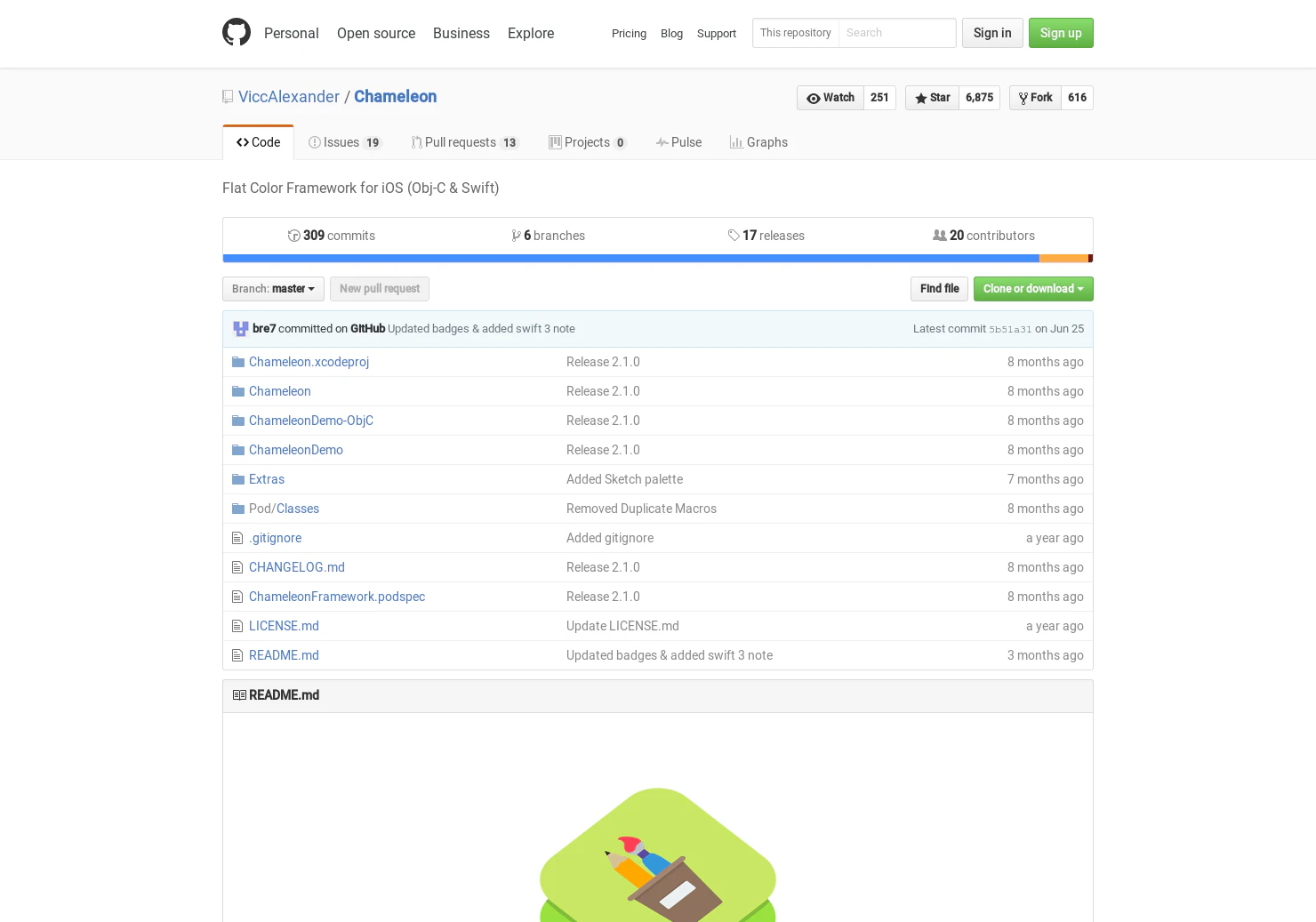Click the folder icon beside ChameleonDemo-ObjC
Image resolution: width=1316 pixels, height=922 pixels.
coord(237,421)
